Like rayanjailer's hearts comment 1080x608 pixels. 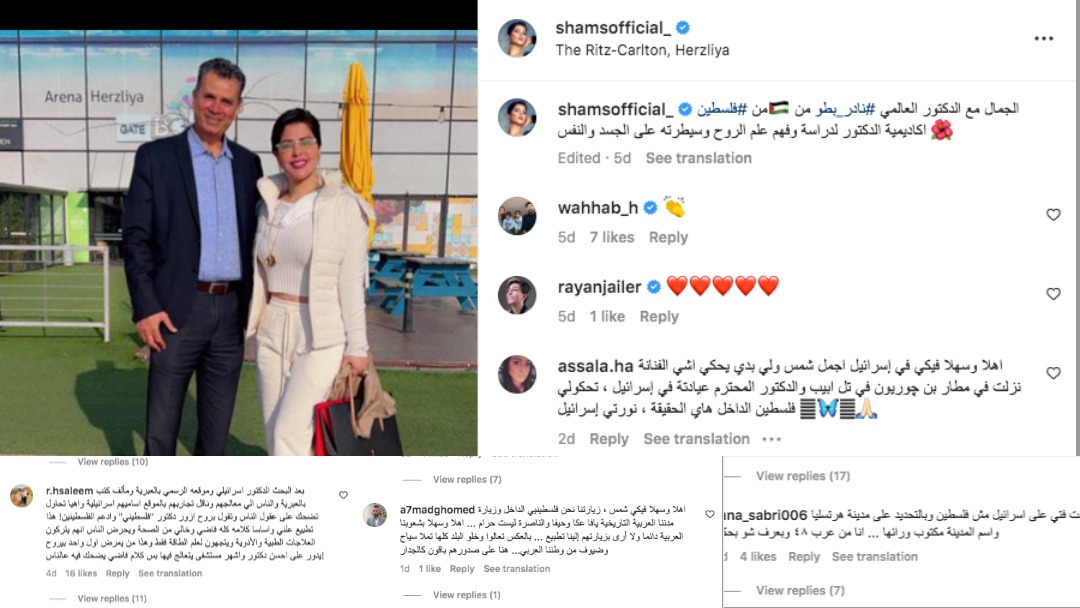click(1053, 294)
